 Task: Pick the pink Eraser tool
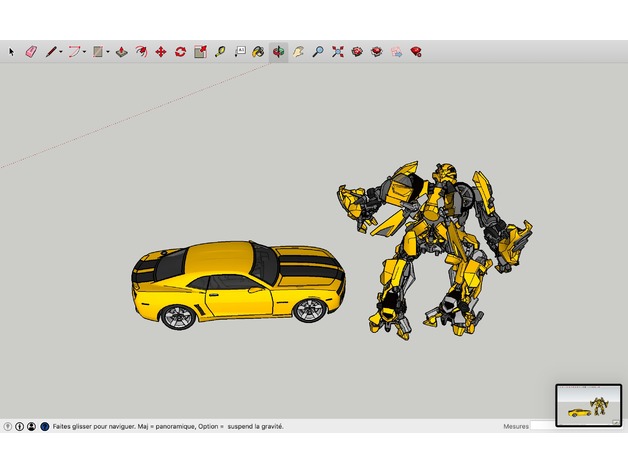[31, 52]
